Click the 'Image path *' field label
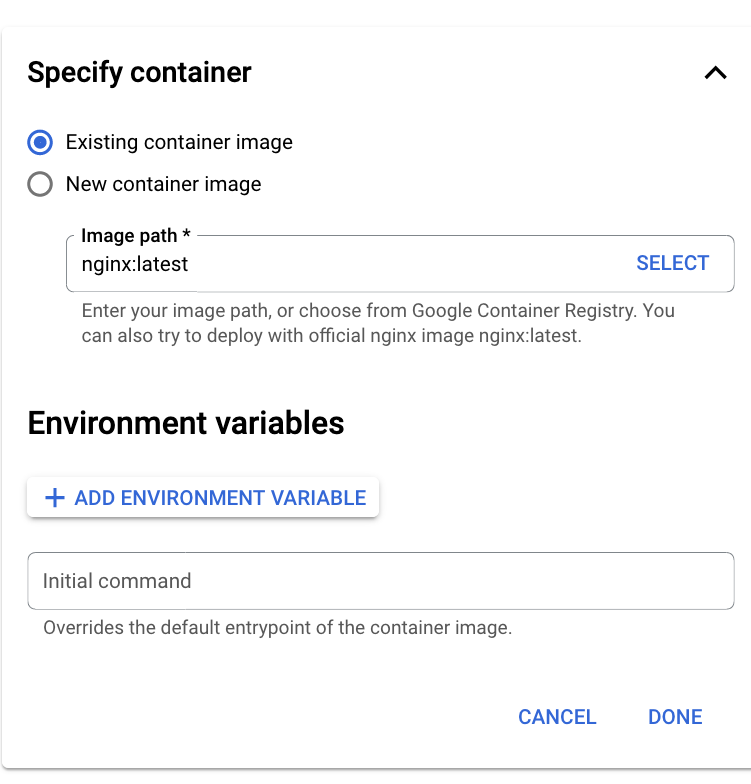751x784 pixels. click(x=135, y=236)
